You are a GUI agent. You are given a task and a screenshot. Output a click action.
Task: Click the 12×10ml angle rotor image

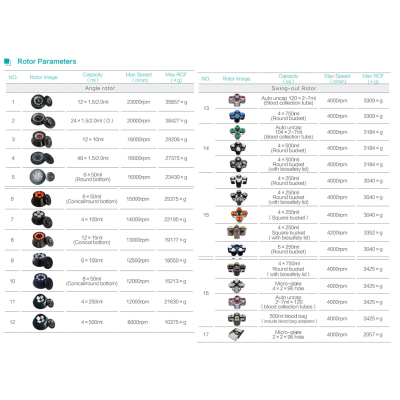tap(42, 139)
